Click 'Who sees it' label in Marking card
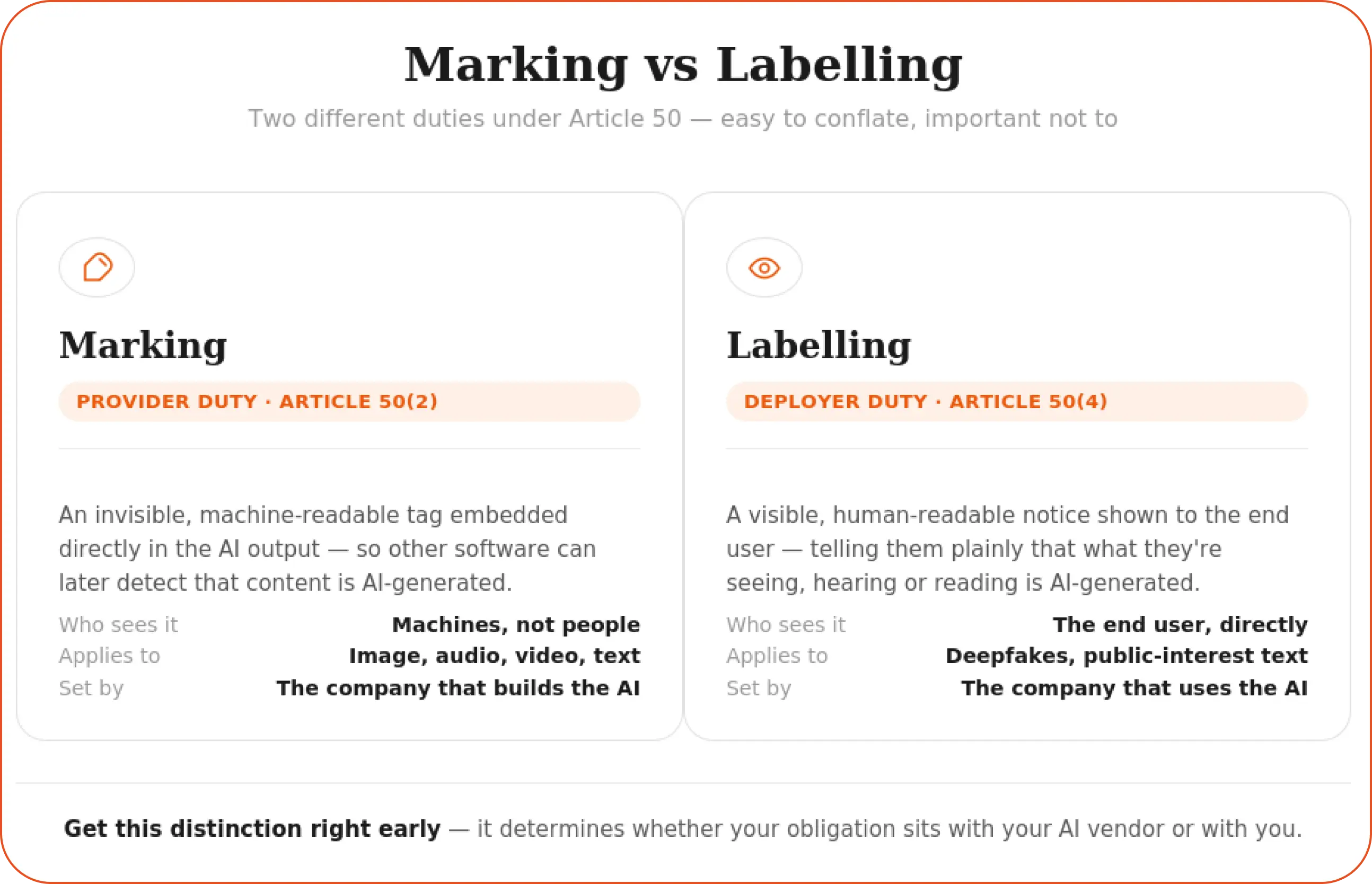Image resolution: width=1372 pixels, height=884 pixels. point(118,624)
